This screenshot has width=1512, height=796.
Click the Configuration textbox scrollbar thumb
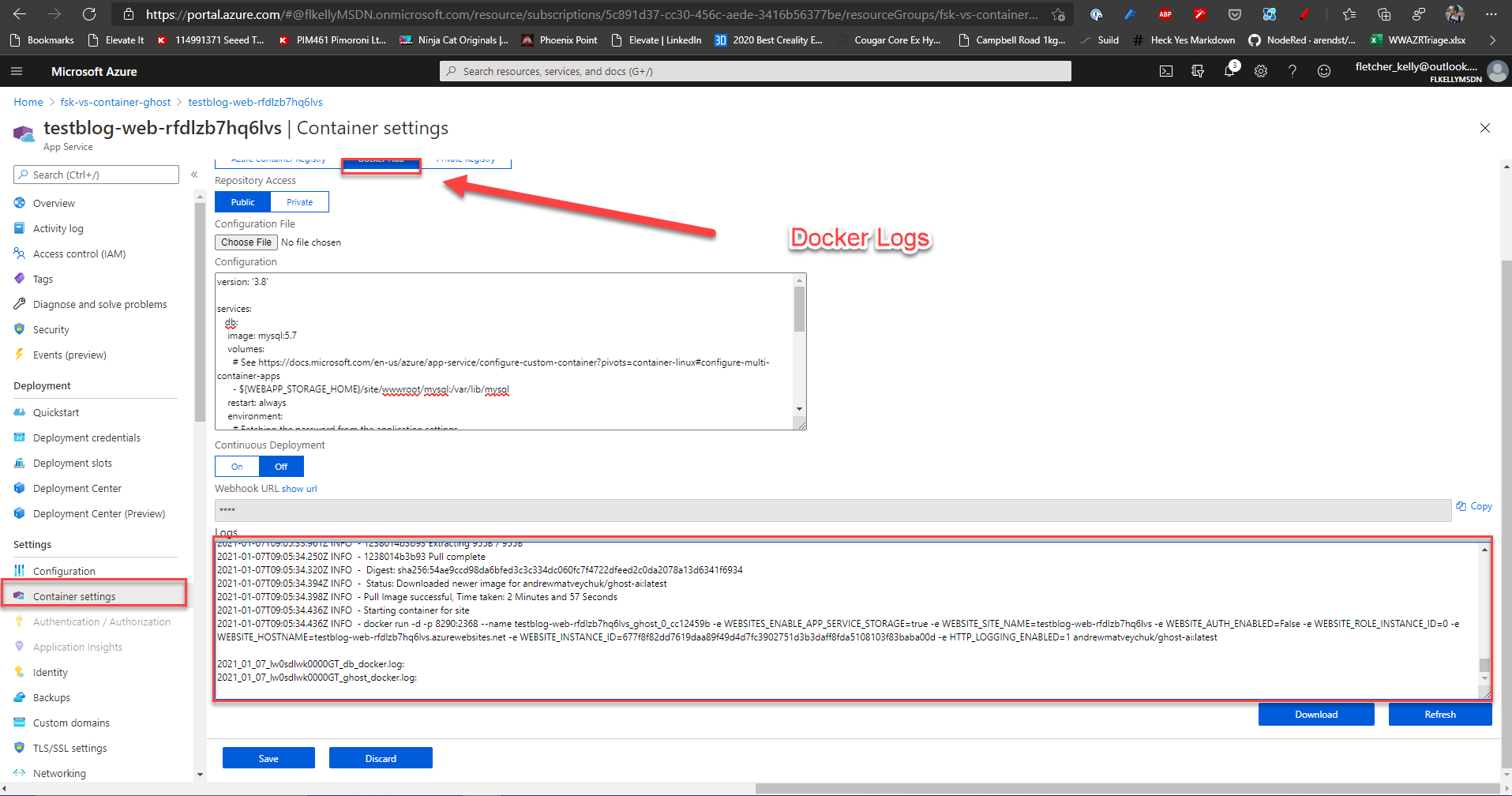click(x=799, y=309)
